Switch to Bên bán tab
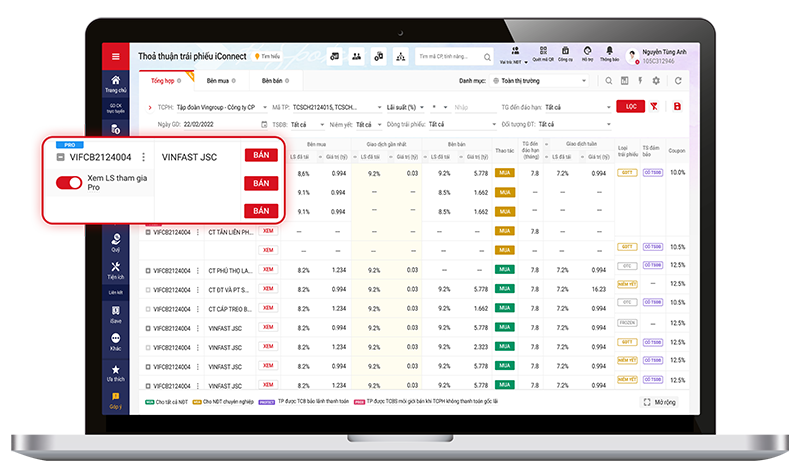 pyautogui.click(x=276, y=81)
